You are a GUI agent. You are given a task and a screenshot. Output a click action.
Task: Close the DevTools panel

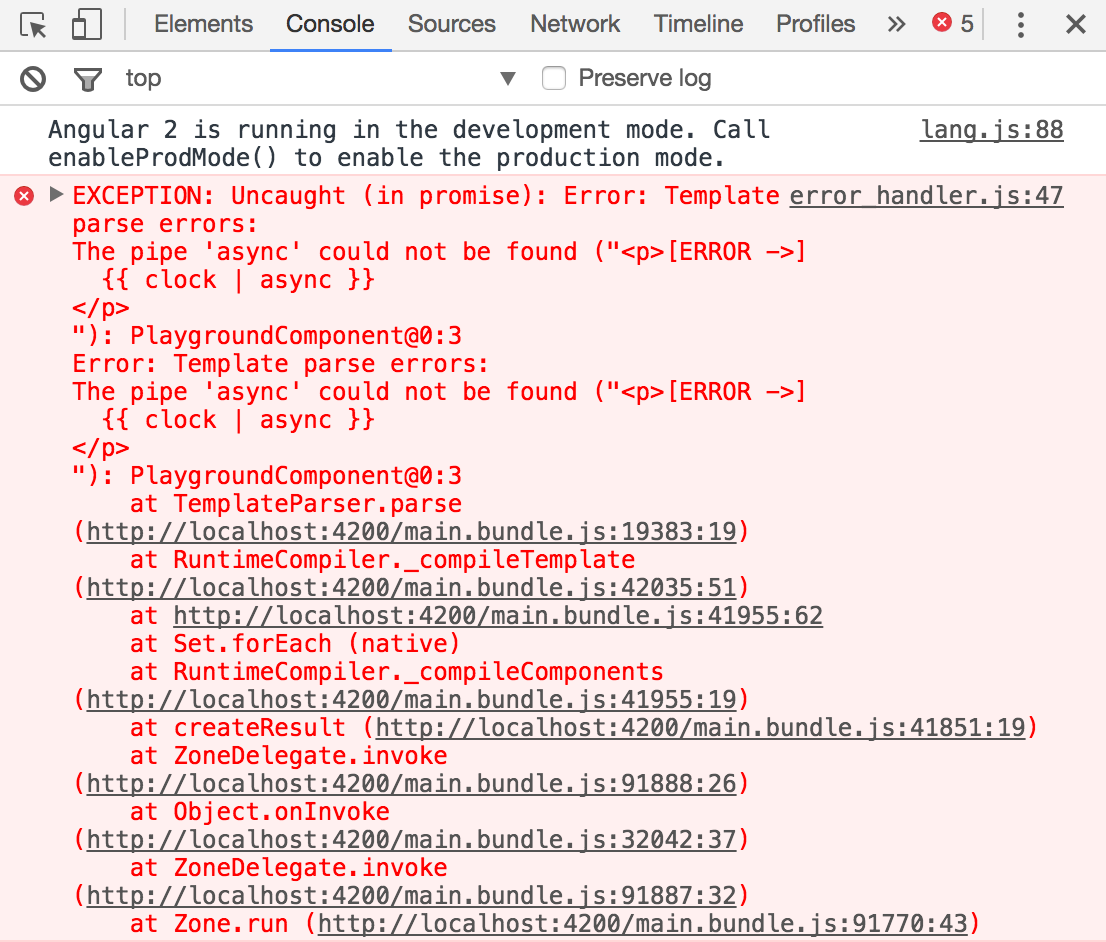tap(1076, 25)
